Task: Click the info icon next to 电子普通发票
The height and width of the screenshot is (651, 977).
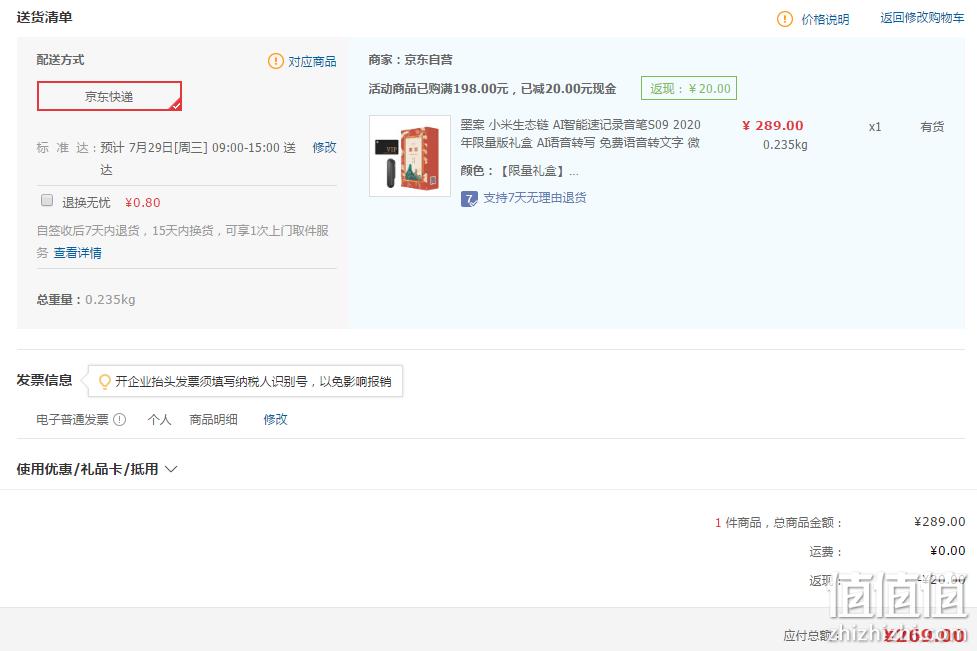Action: tap(120, 419)
